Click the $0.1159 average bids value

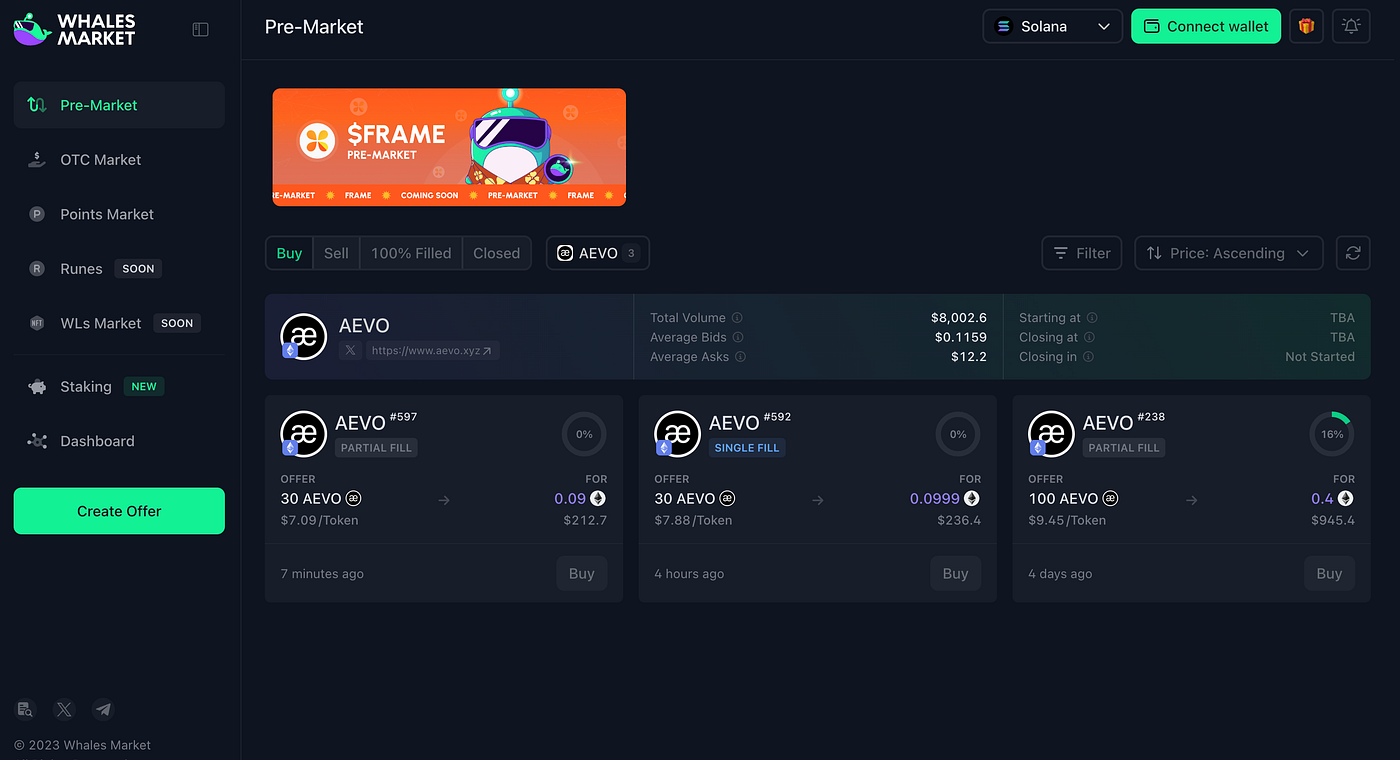(961, 337)
